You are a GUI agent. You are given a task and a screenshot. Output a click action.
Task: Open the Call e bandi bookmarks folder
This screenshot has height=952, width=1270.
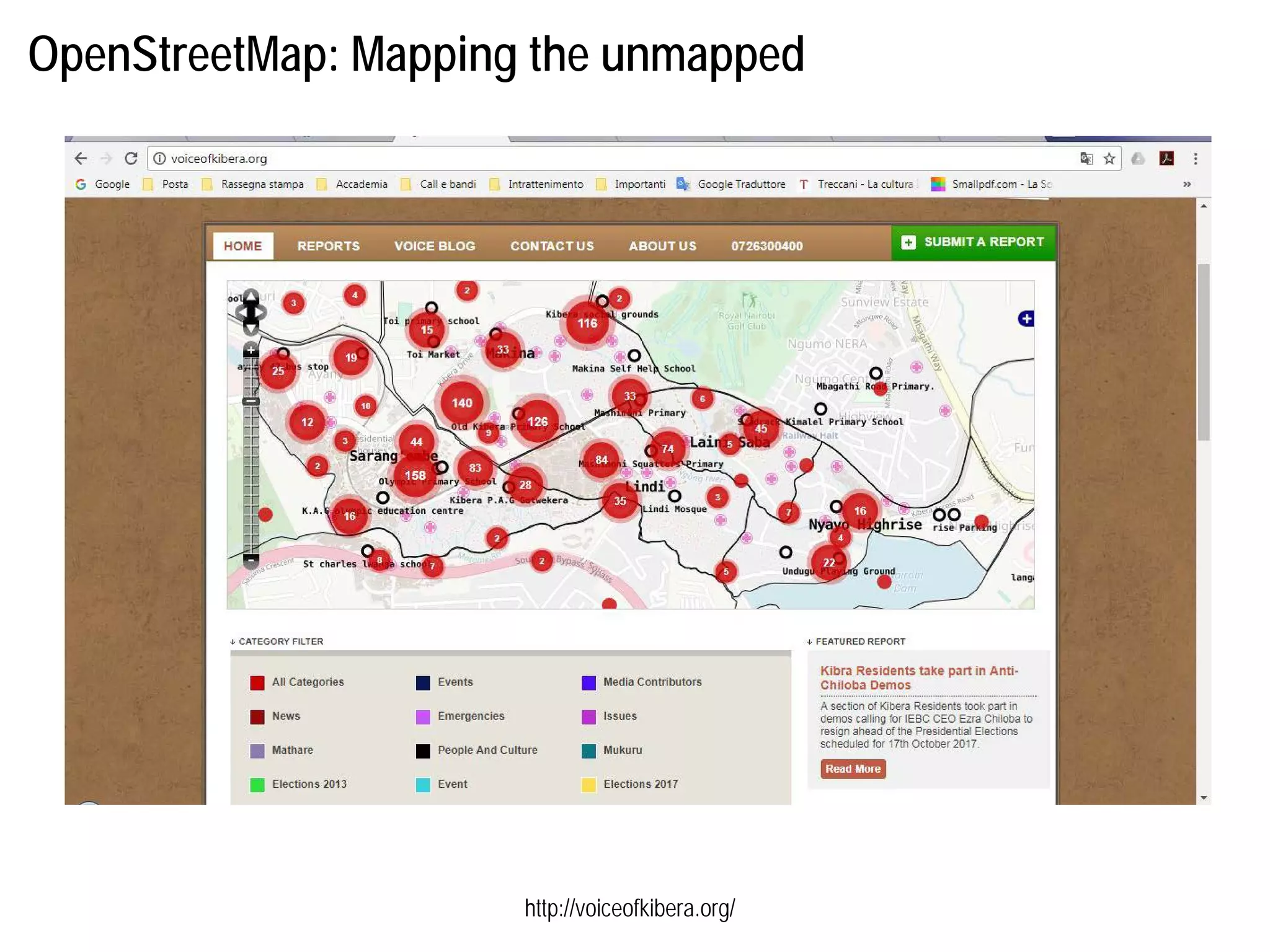438,184
